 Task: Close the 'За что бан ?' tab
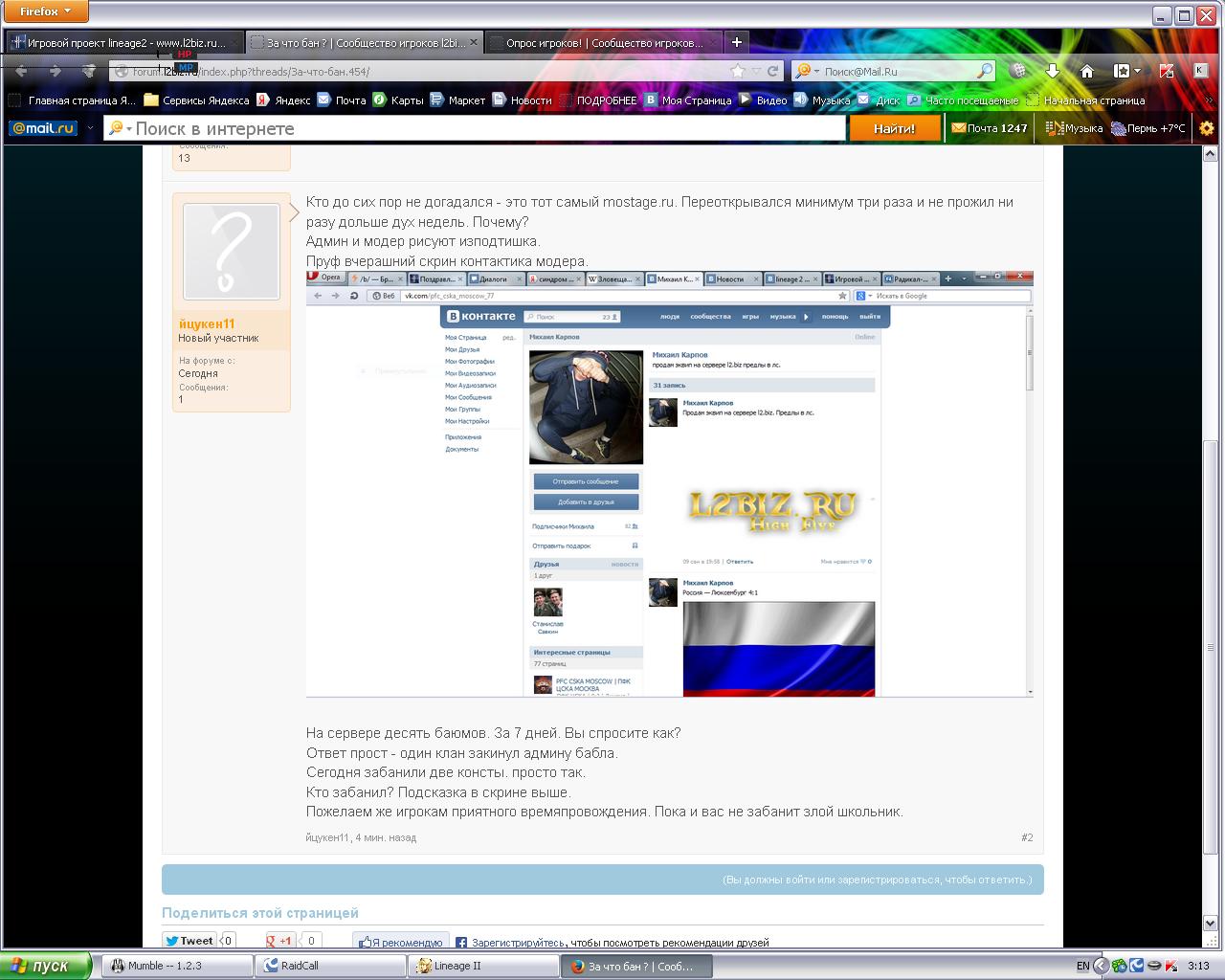tap(473, 42)
